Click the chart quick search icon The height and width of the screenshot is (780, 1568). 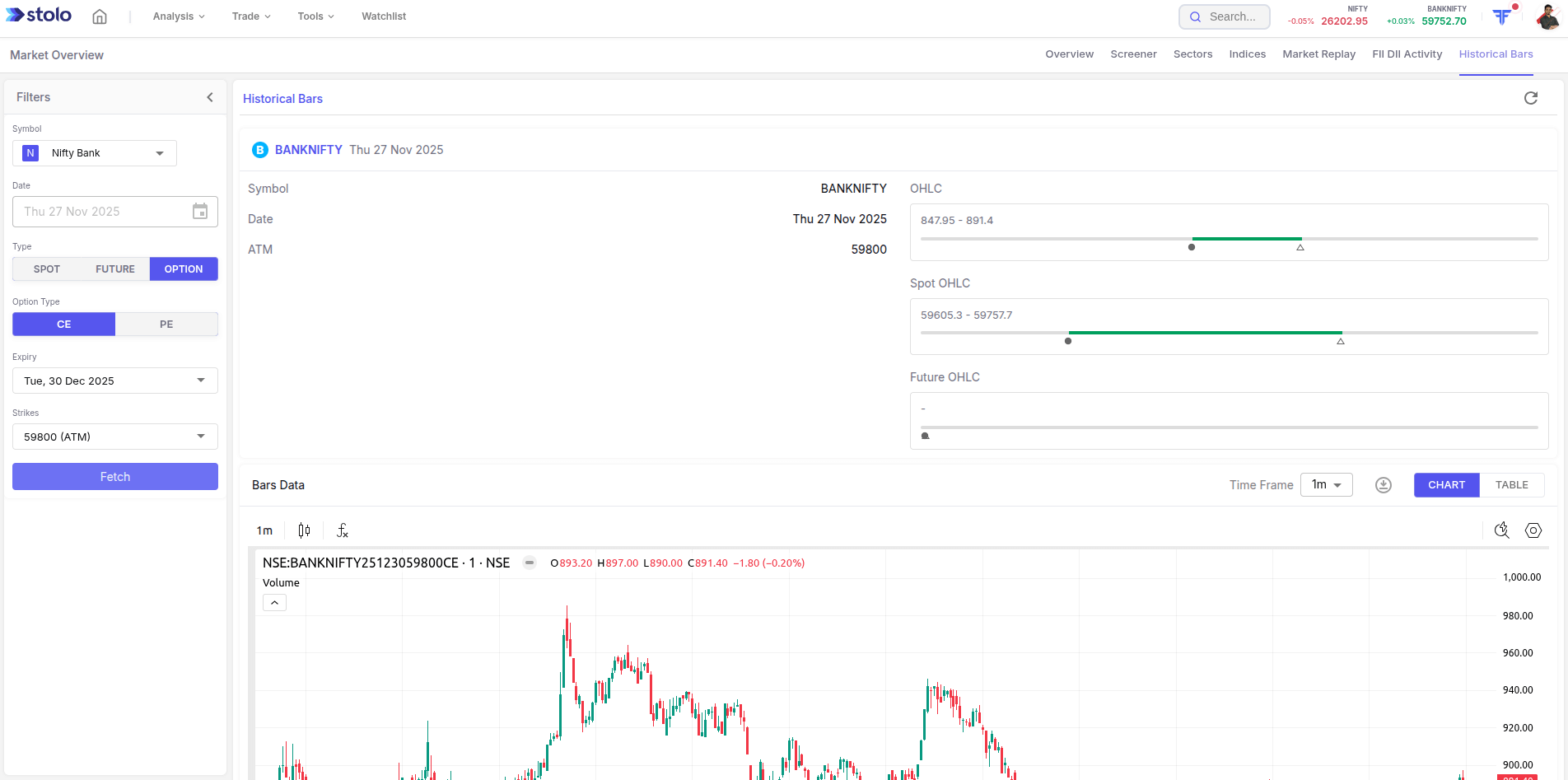coord(1501,530)
